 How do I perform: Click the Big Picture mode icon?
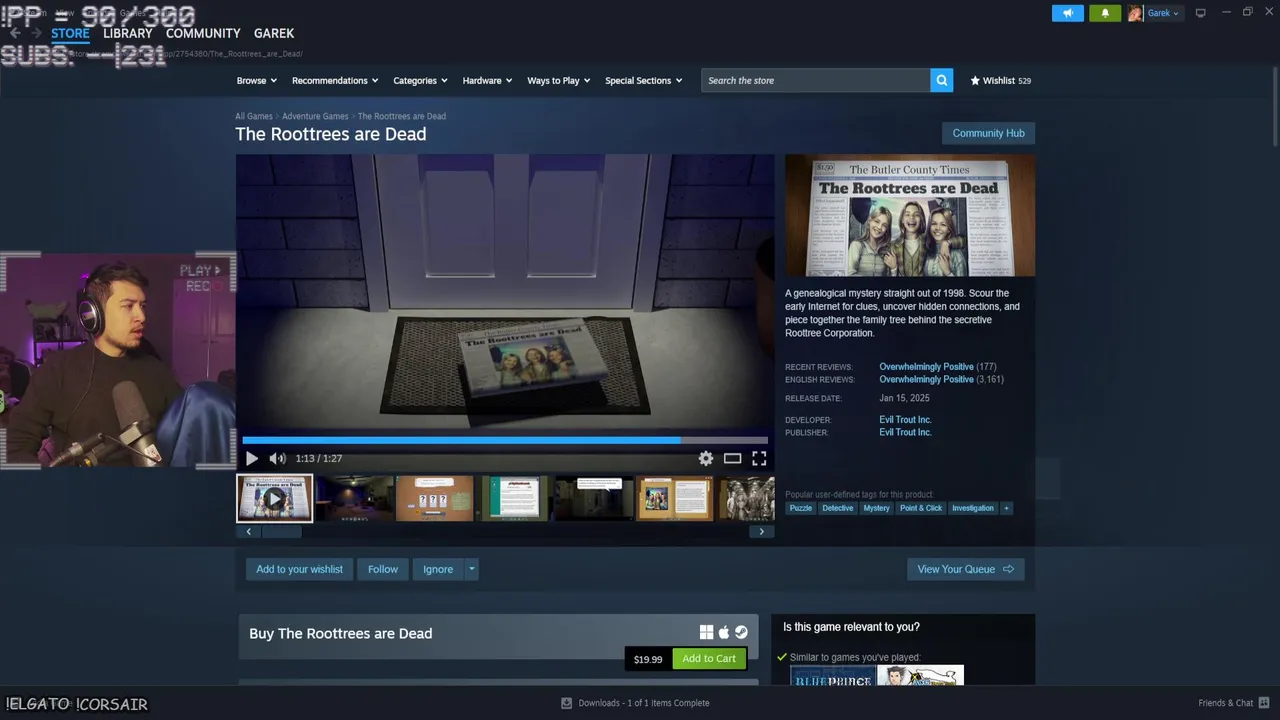[1200, 13]
